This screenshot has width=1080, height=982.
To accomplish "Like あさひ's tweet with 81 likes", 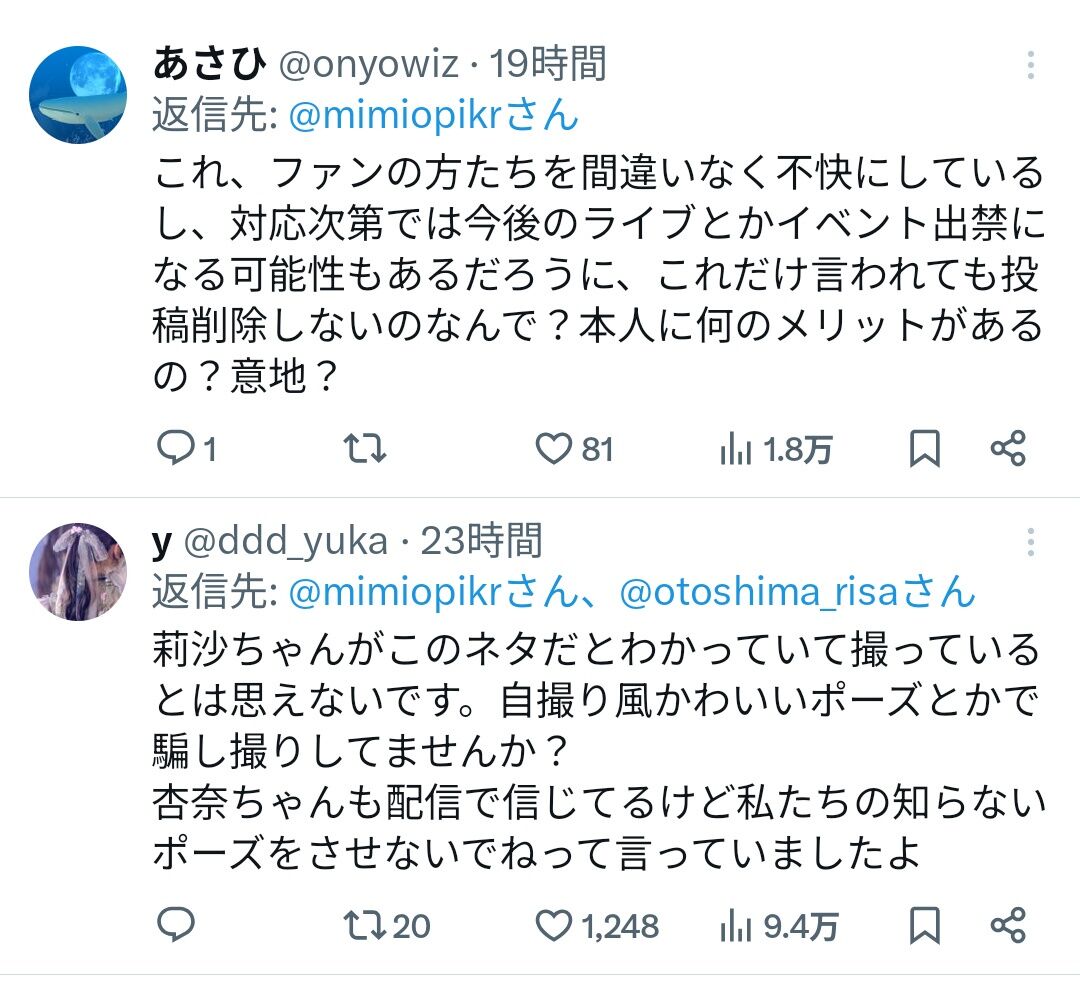I will [x=553, y=450].
